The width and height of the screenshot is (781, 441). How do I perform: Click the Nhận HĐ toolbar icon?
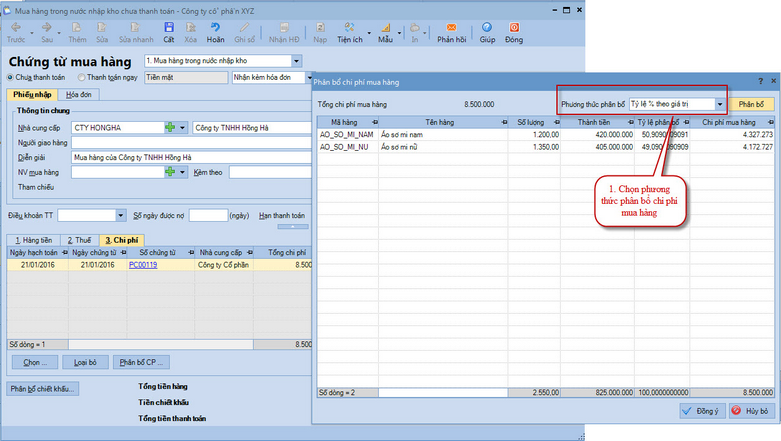point(284,32)
